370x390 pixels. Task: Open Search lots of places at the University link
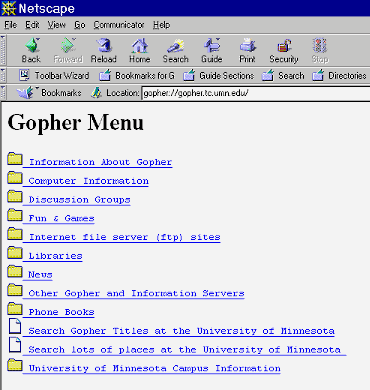coord(184,350)
